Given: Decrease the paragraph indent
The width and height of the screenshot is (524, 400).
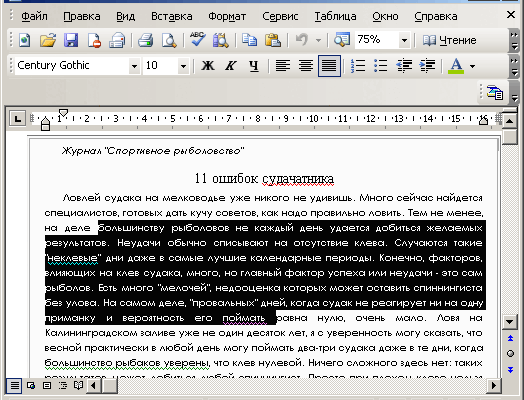Looking at the screenshot, I should [404, 66].
